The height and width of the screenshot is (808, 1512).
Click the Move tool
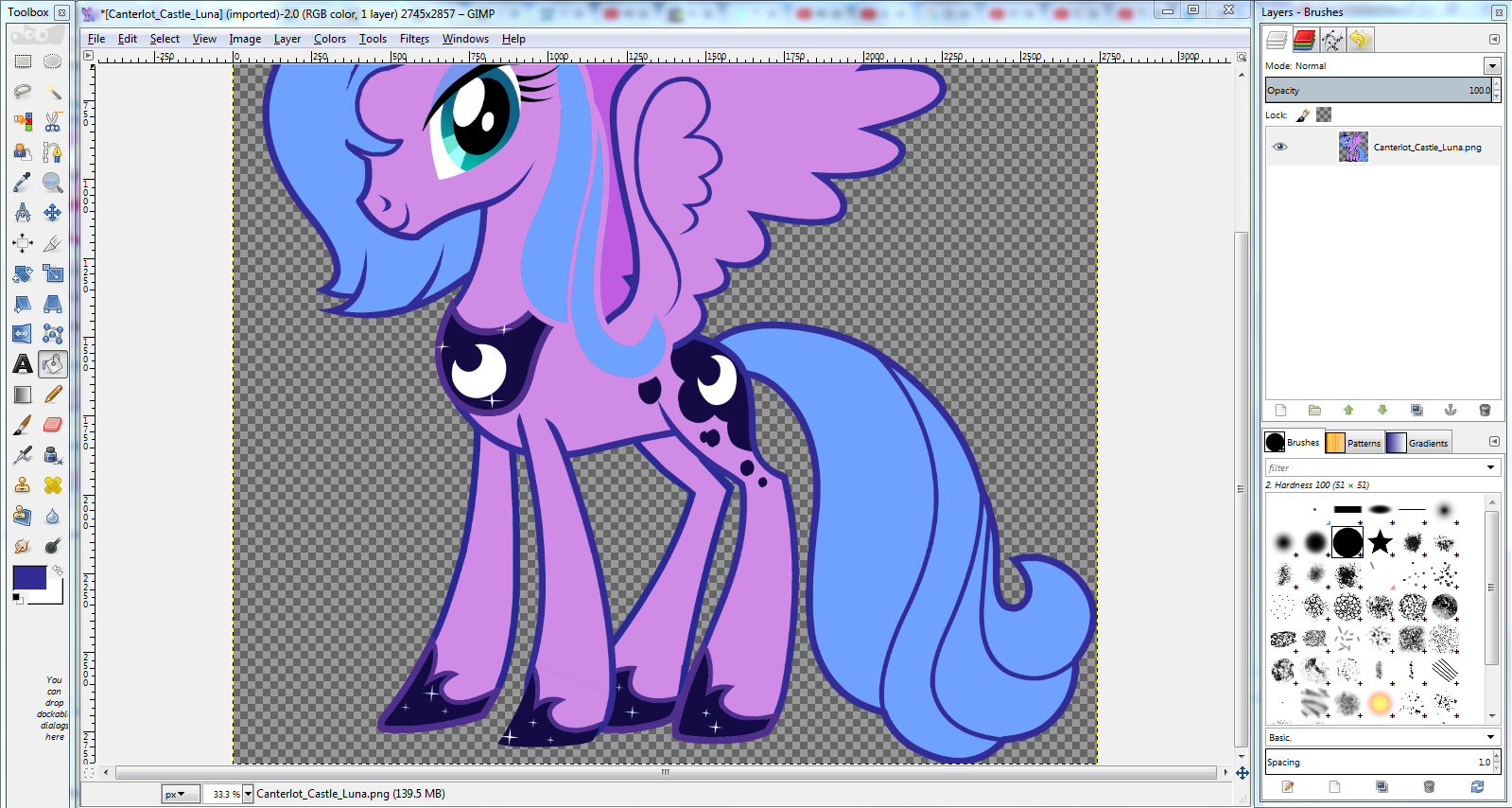tap(53, 213)
